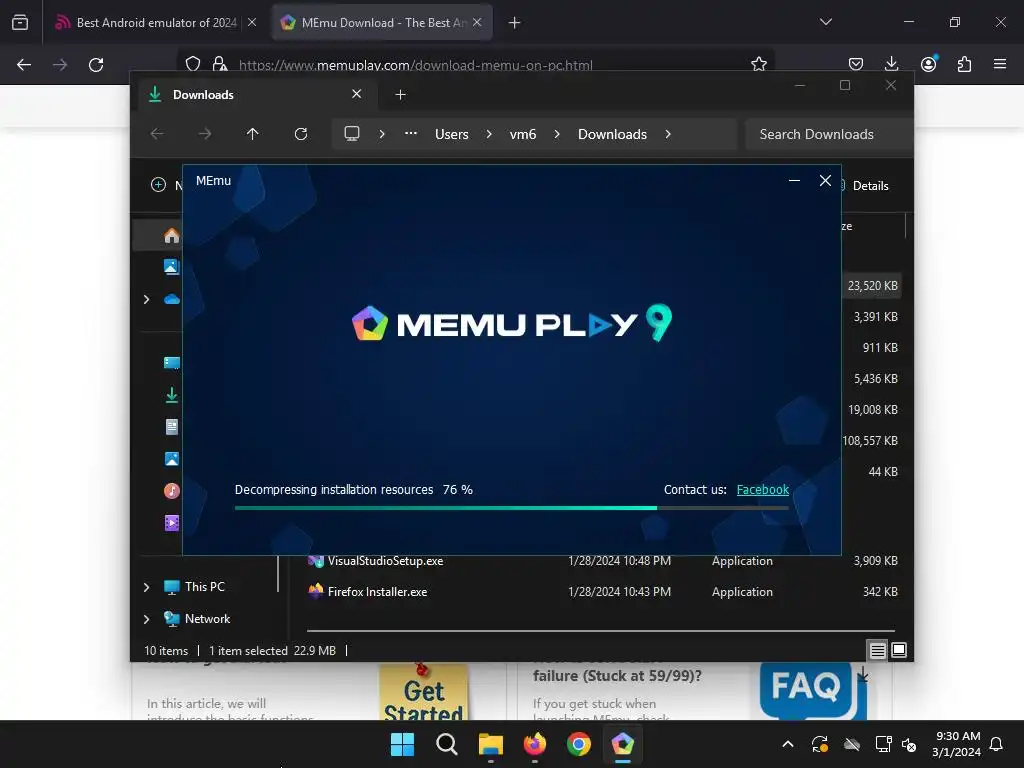Select Downloads in the address path
1024x768 pixels.
[x=612, y=134]
